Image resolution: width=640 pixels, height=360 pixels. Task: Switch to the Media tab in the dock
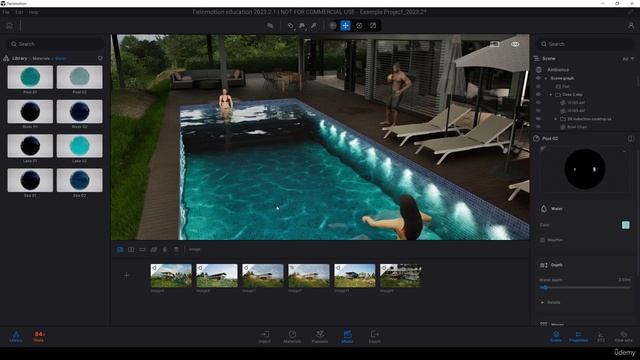347,337
